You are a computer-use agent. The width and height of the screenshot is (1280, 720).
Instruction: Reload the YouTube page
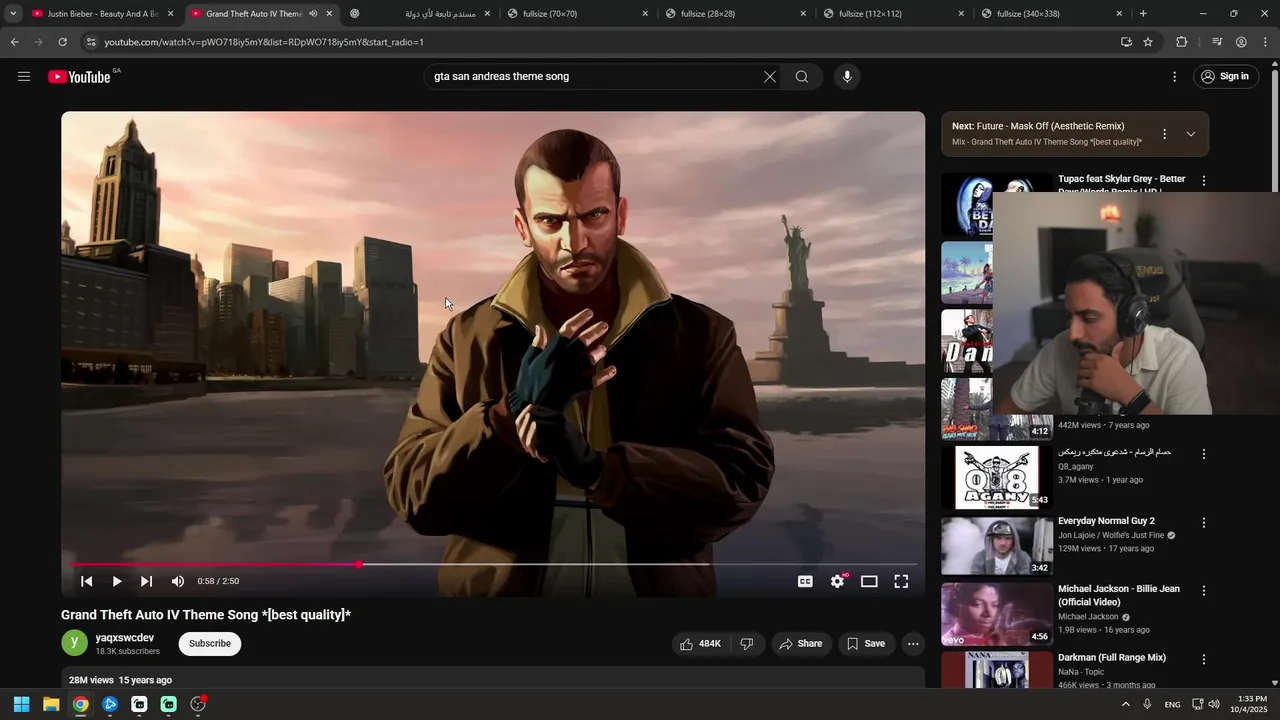pyautogui.click(x=62, y=42)
